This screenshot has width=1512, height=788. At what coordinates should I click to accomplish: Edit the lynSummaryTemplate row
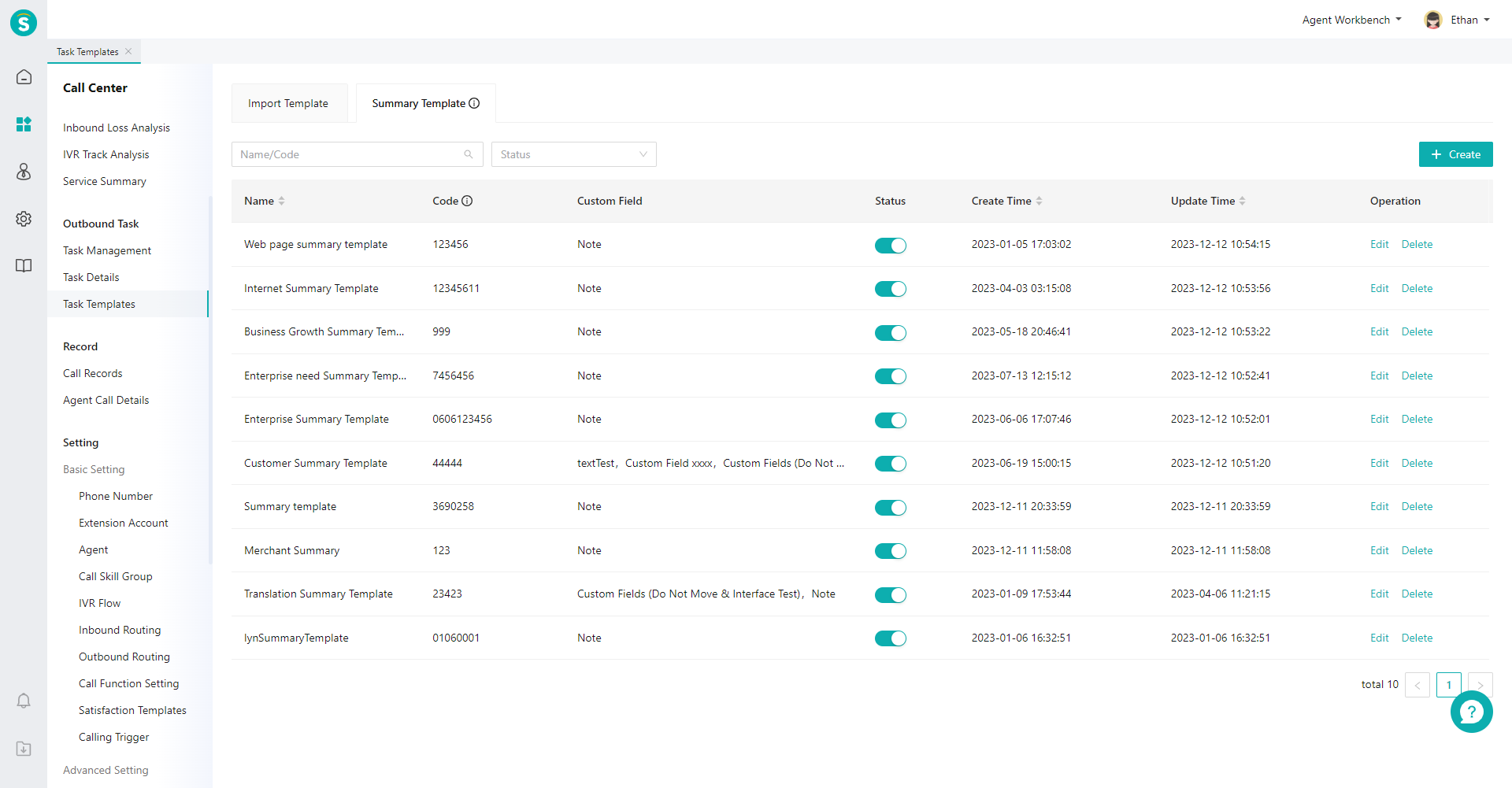click(x=1379, y=638)
